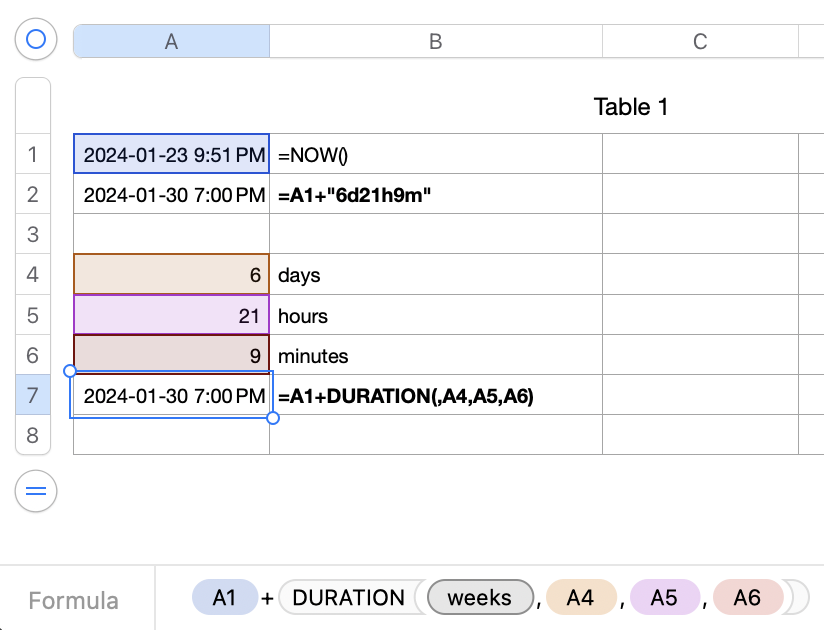Click the Table 1 title

click(x=630, y=107)
